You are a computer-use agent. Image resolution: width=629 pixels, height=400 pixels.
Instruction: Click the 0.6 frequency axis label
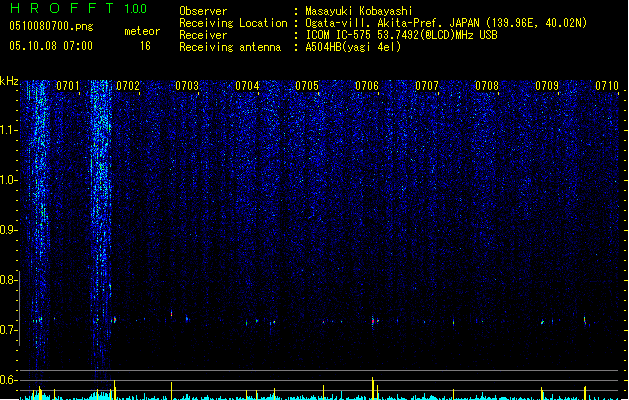pos(8,380)
